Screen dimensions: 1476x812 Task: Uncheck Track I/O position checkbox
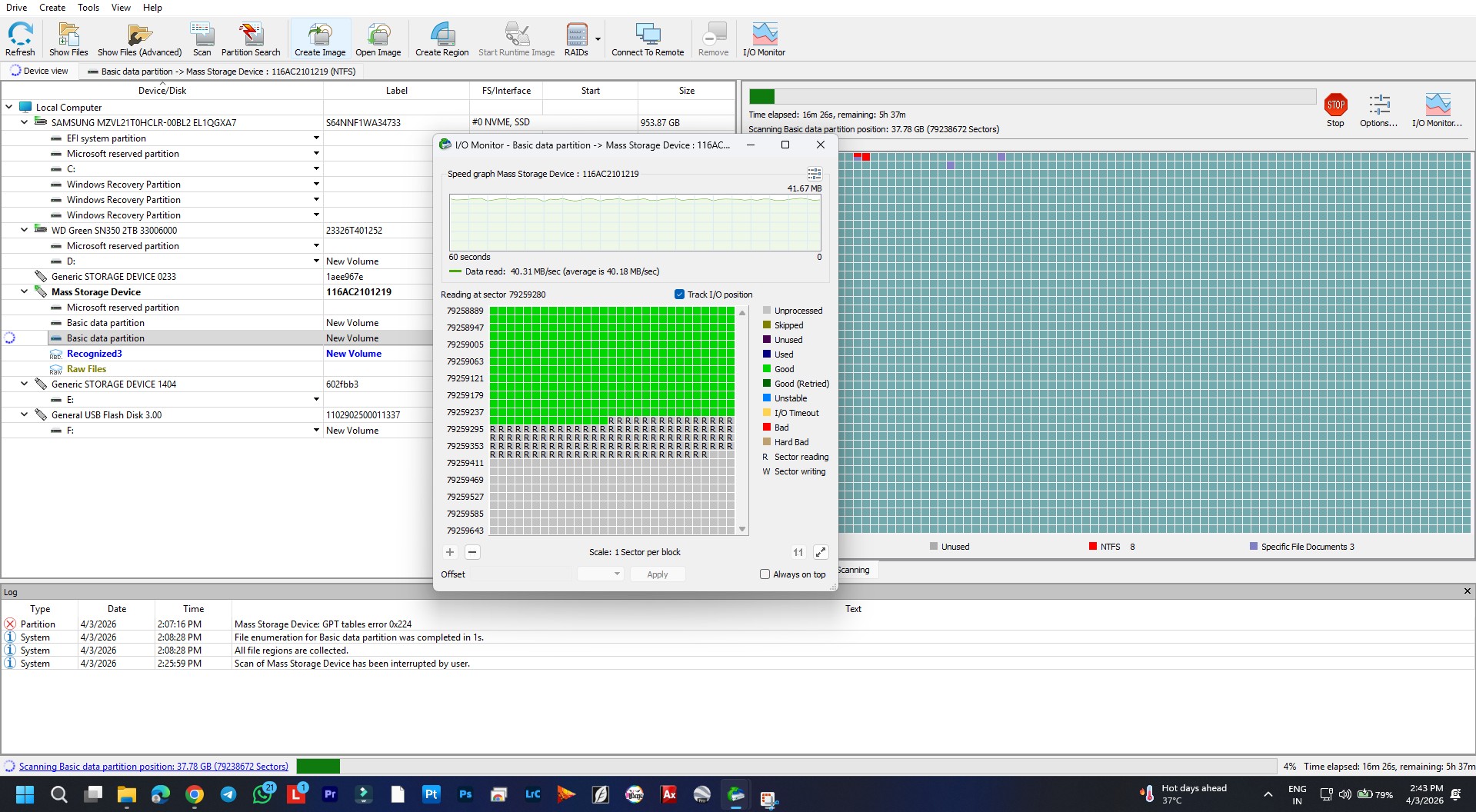[x=679, y=295]
